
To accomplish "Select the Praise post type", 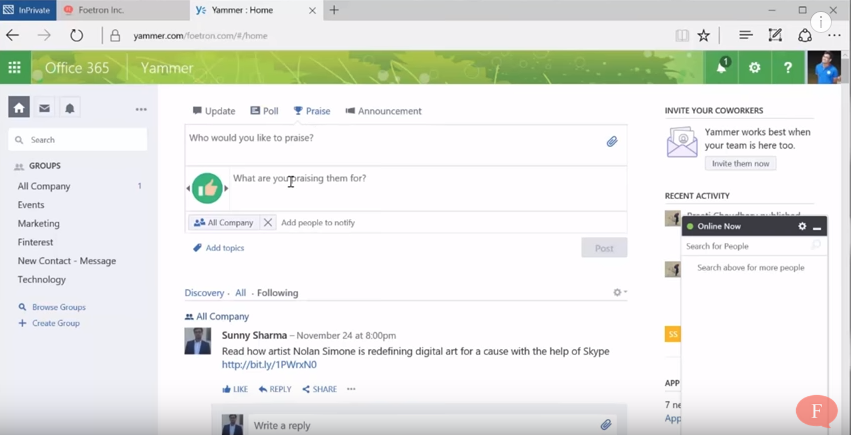I will pos(312,111).
